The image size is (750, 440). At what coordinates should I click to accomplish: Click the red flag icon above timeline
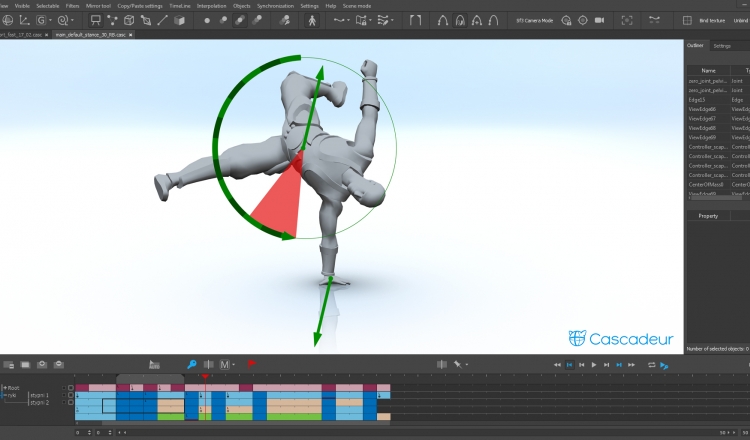tap(251, 365)
